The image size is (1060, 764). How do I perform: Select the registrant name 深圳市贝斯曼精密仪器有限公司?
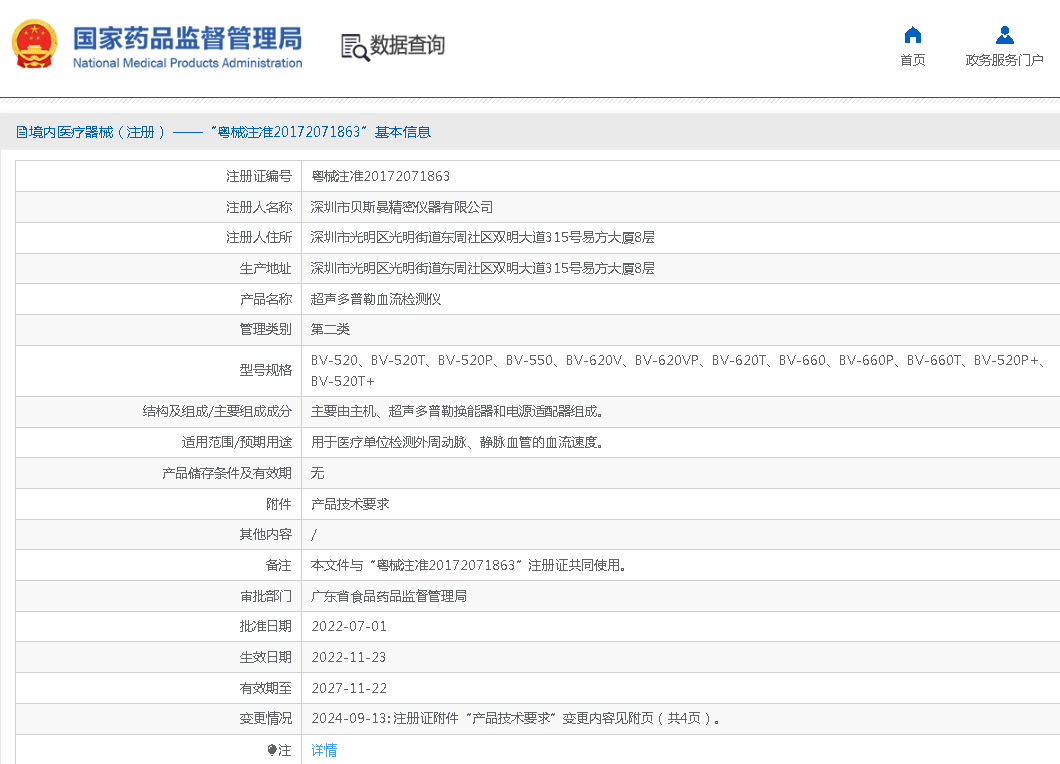(402, 207)
